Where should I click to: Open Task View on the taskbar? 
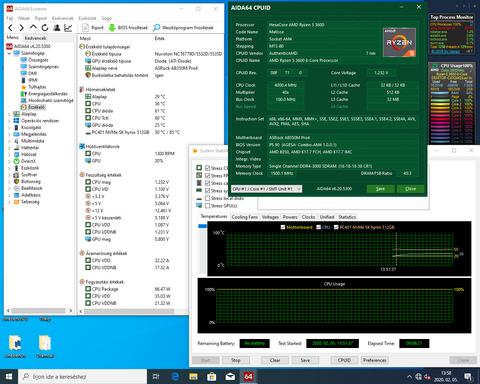pos(156,377)
